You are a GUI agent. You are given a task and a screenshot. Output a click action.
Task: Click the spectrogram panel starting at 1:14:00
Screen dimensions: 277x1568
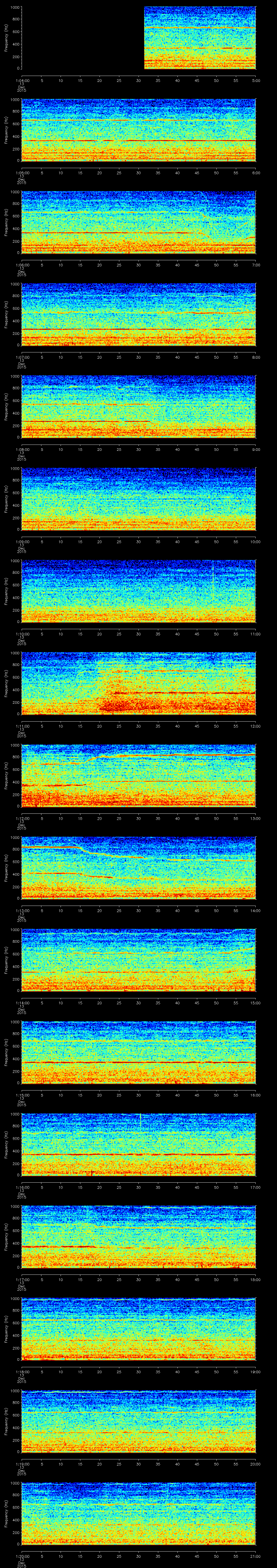139,960
